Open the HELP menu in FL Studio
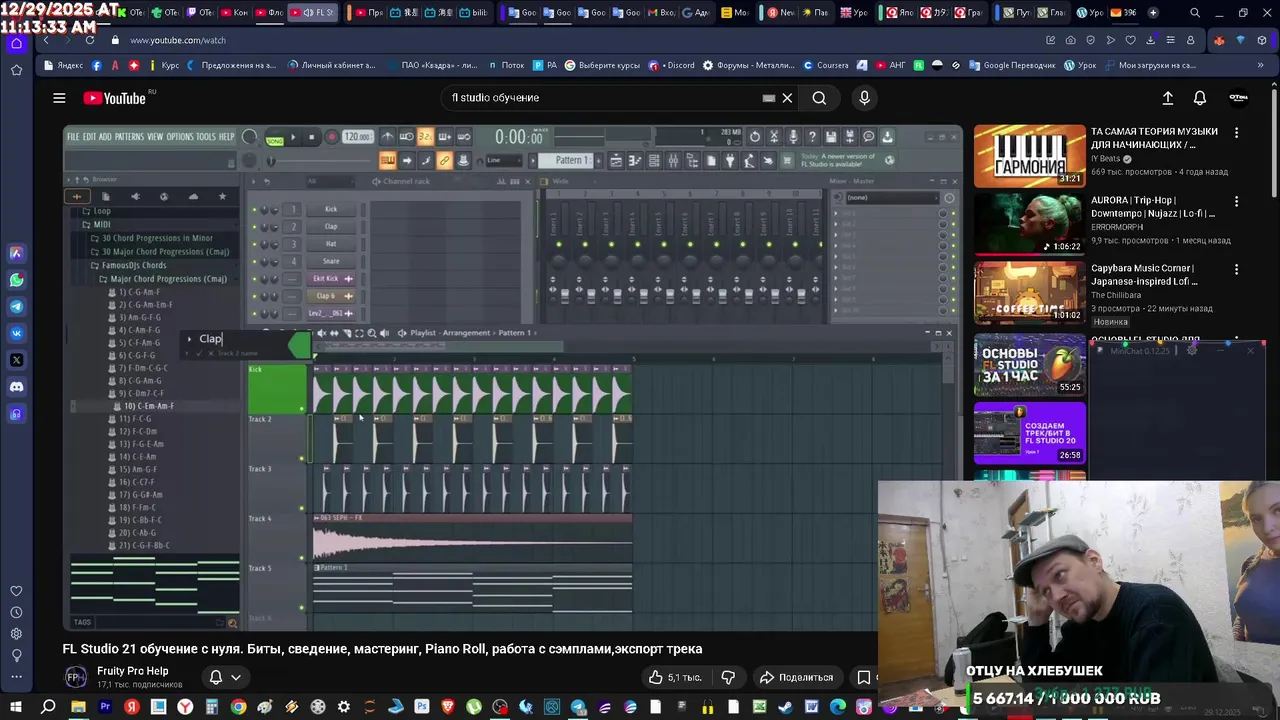This screenshot has height=720, width=1280. pos(226,136)
